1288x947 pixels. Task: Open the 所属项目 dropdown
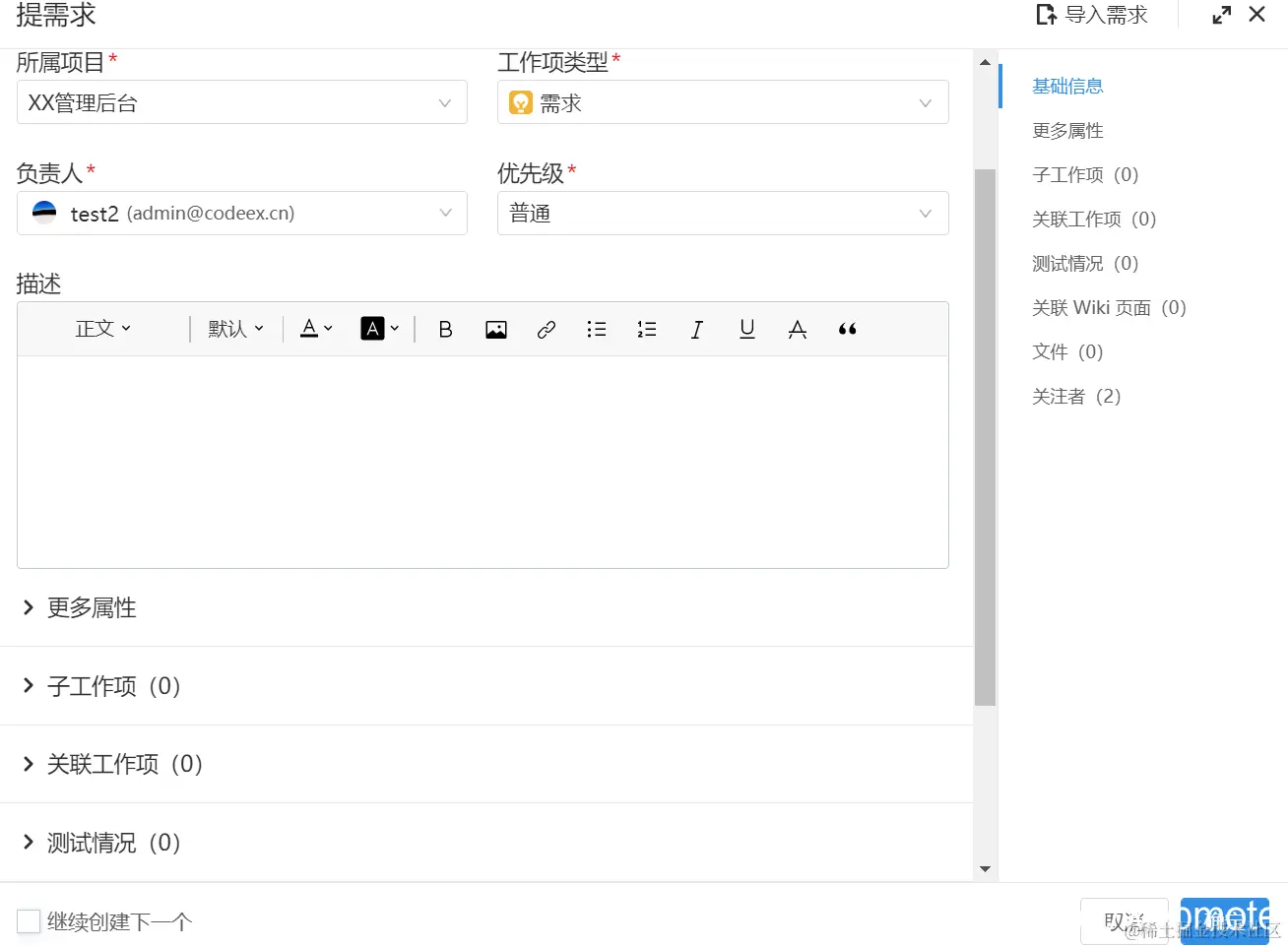pos(242,102)
